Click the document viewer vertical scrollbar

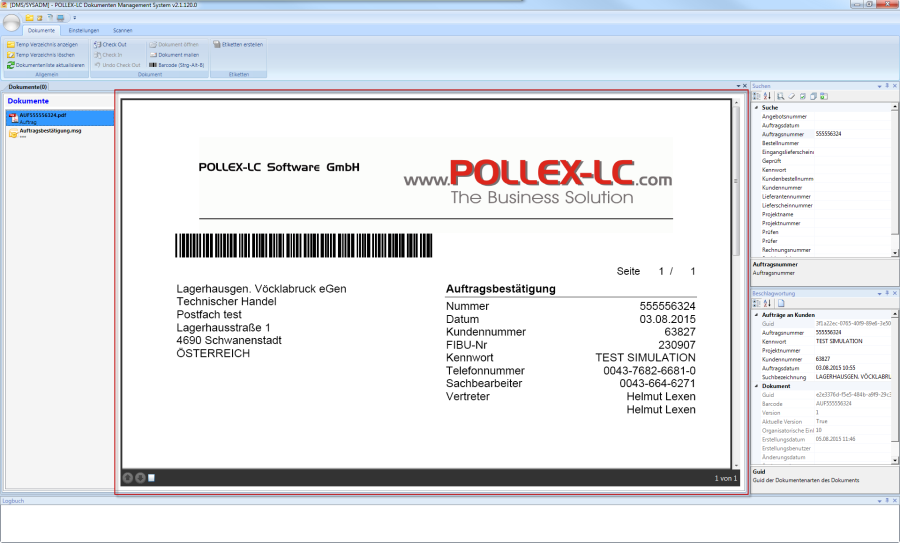pyautogui.click(x=739, y=250)
